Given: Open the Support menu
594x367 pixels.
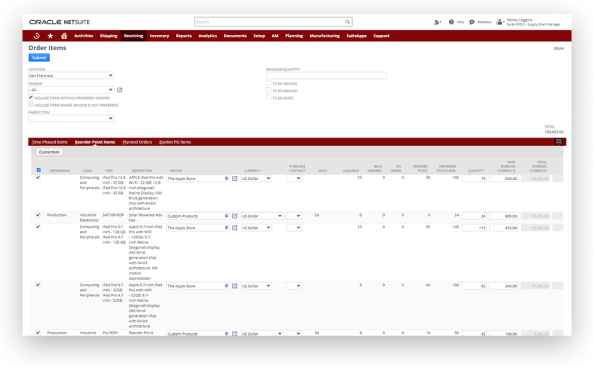Looking at the screenshot, I should [x=381, y=36].
